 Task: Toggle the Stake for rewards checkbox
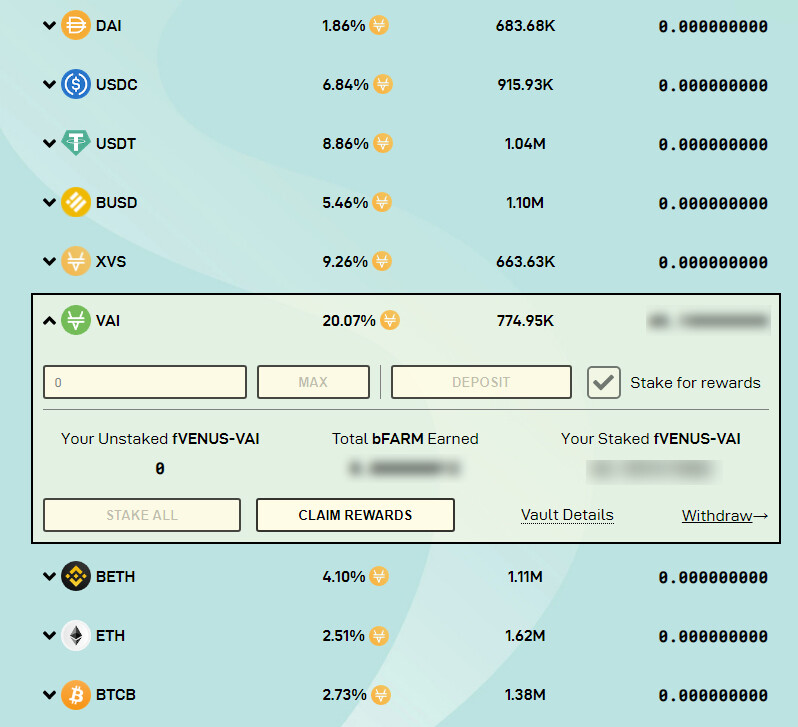click(x=604, y=382)
